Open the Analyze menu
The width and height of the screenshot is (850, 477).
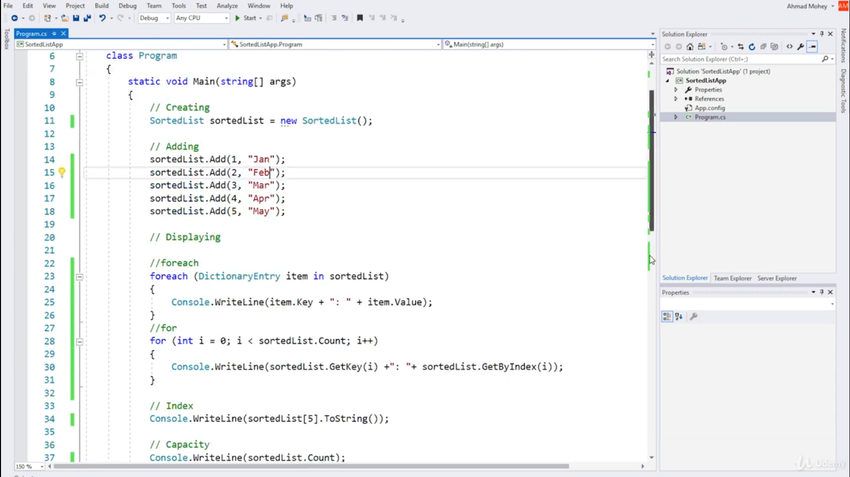pyautogui.click(x=227, y=5)
